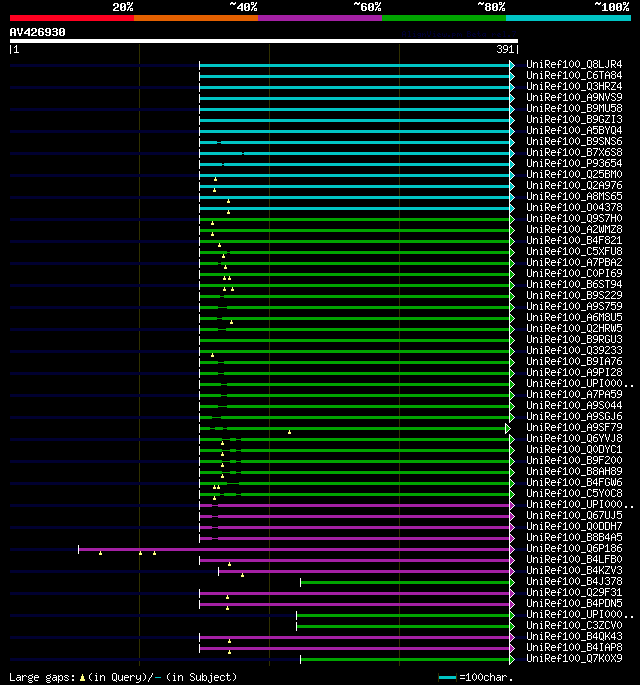Select hit label UniRef100_Q7K0X9
Screen dimensions: 640x685
coord(574,658)
